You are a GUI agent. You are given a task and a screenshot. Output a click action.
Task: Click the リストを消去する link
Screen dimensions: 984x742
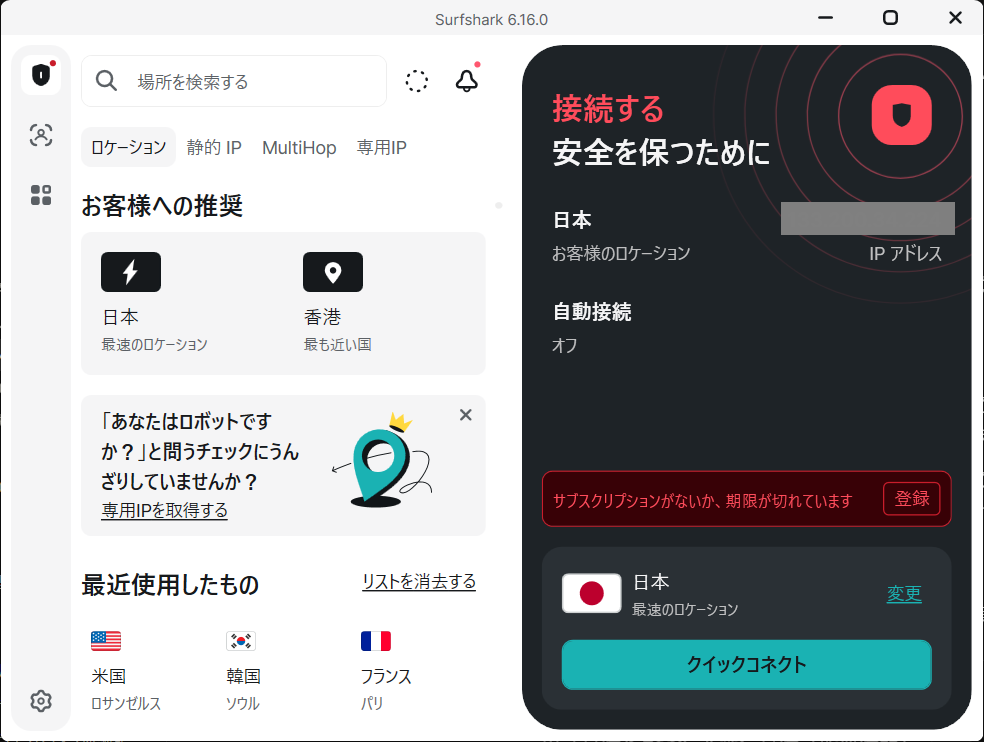click(419, 582)
